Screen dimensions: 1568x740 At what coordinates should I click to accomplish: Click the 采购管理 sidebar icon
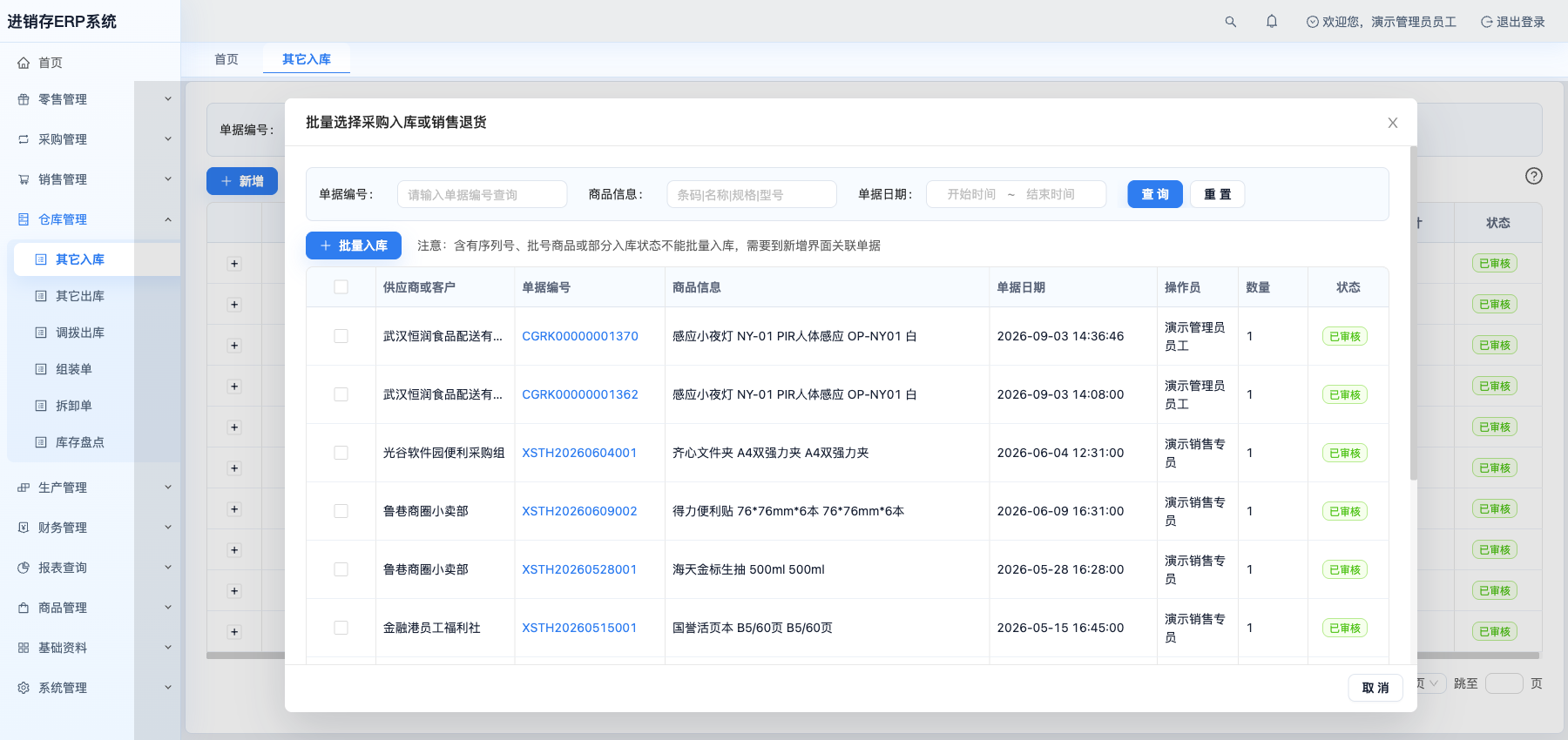click(x=24, y=139)
